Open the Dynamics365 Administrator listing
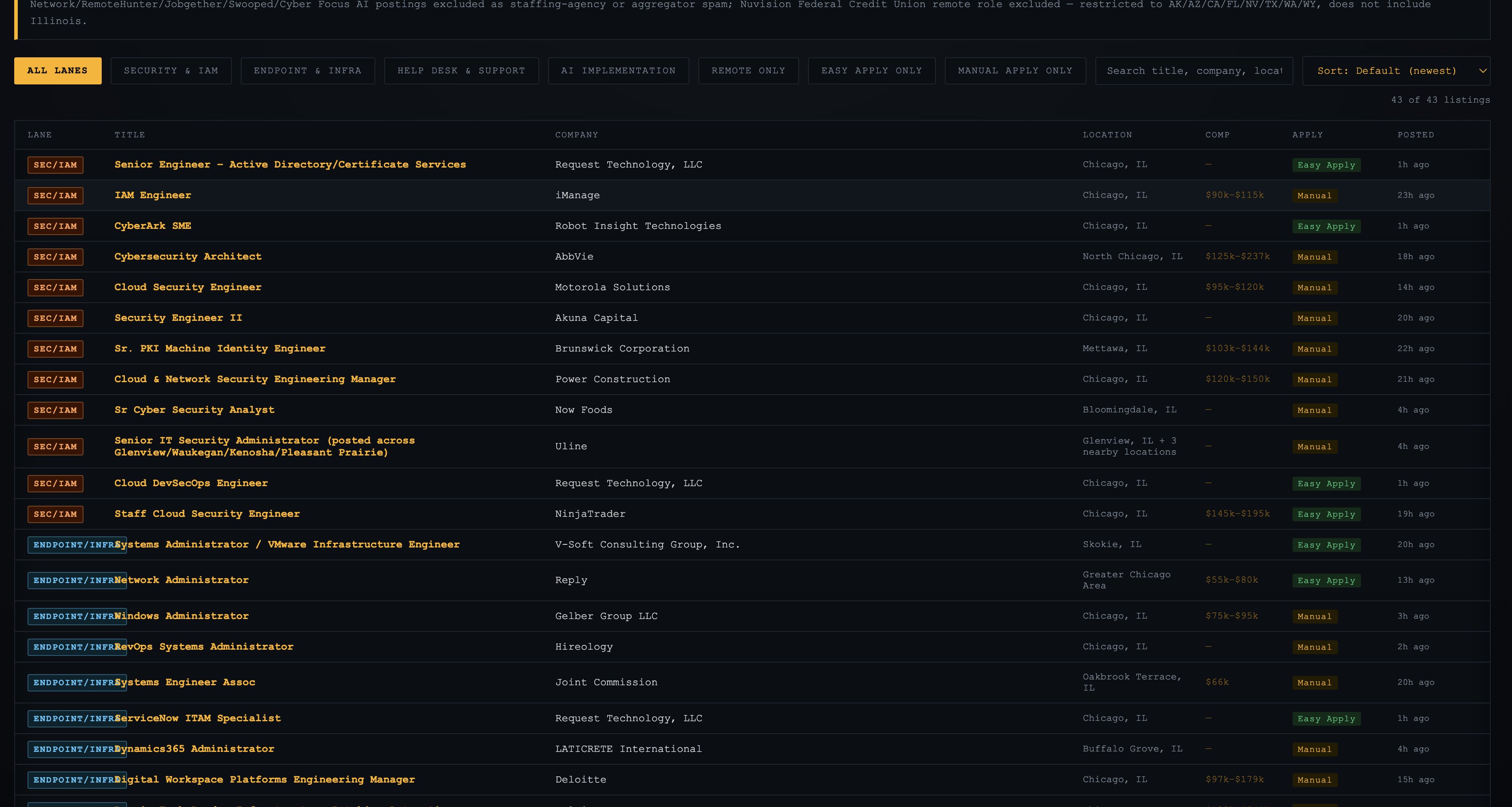This screenshot has height=807, width=1512. (194, 749)
